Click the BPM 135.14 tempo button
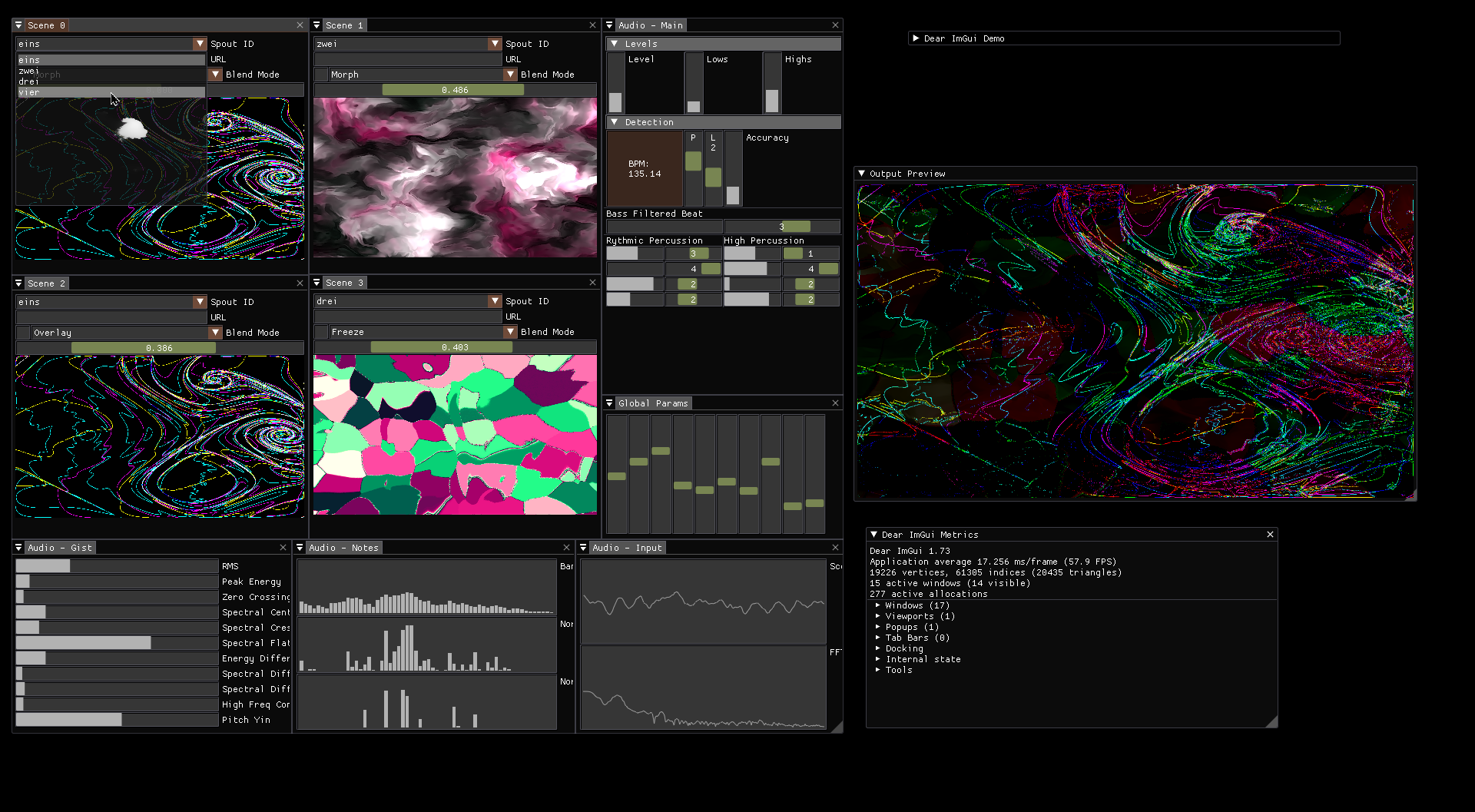This screenshot has height=812, width=1475. (645, 168)
